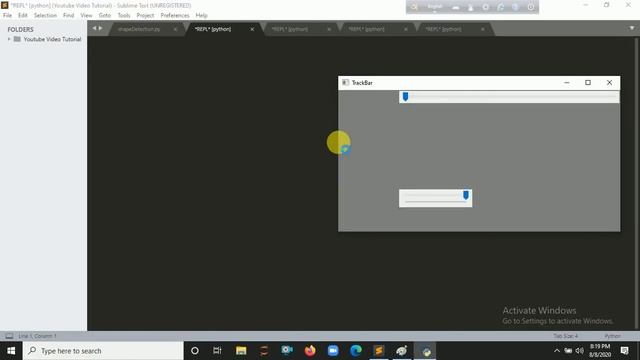This screenshot has width=640, height=360.
Task: Open the Python syntax selector
Action: tap(612, 336)
